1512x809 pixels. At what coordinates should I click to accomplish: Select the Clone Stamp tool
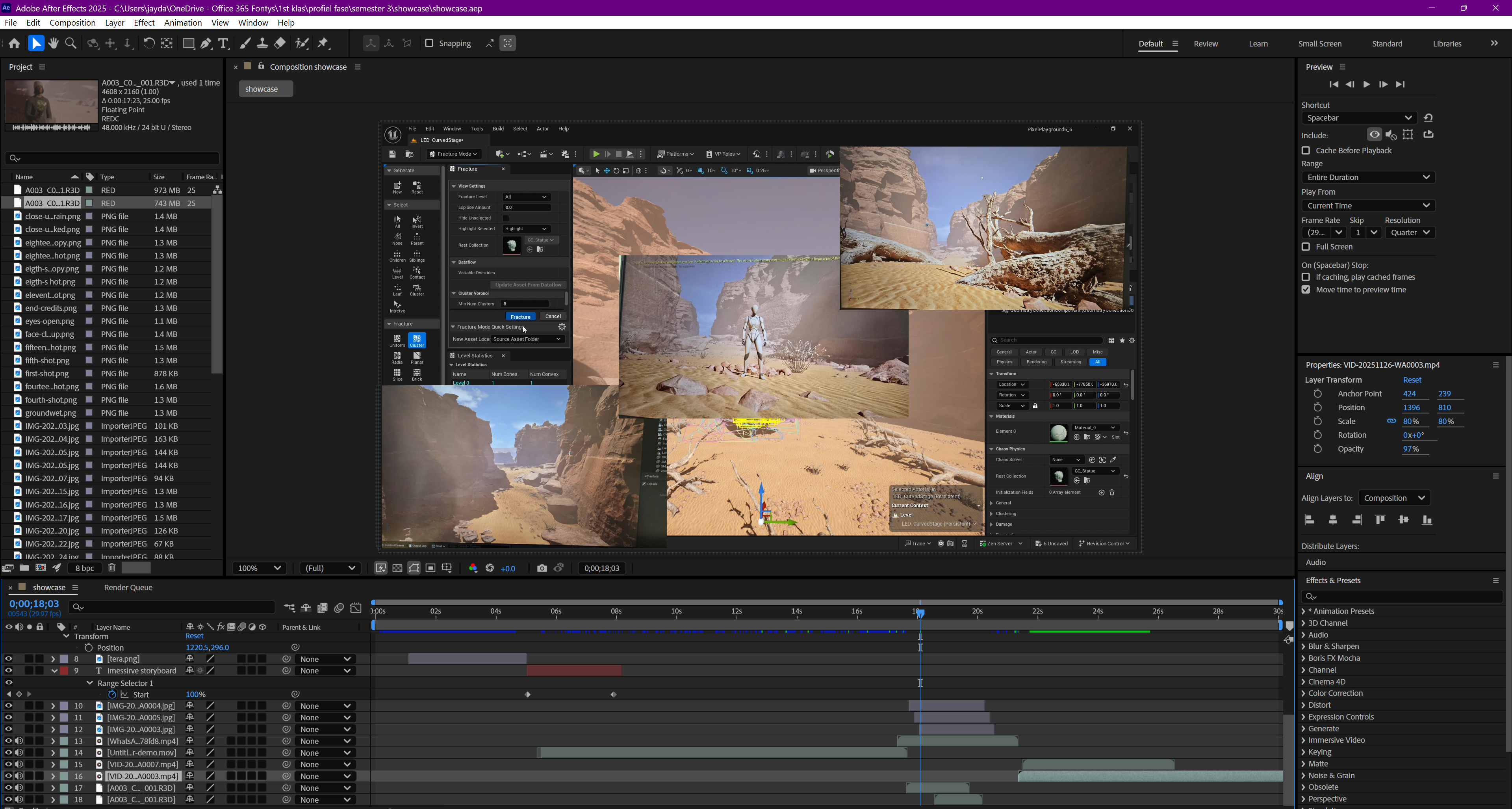tap(262, 43)
